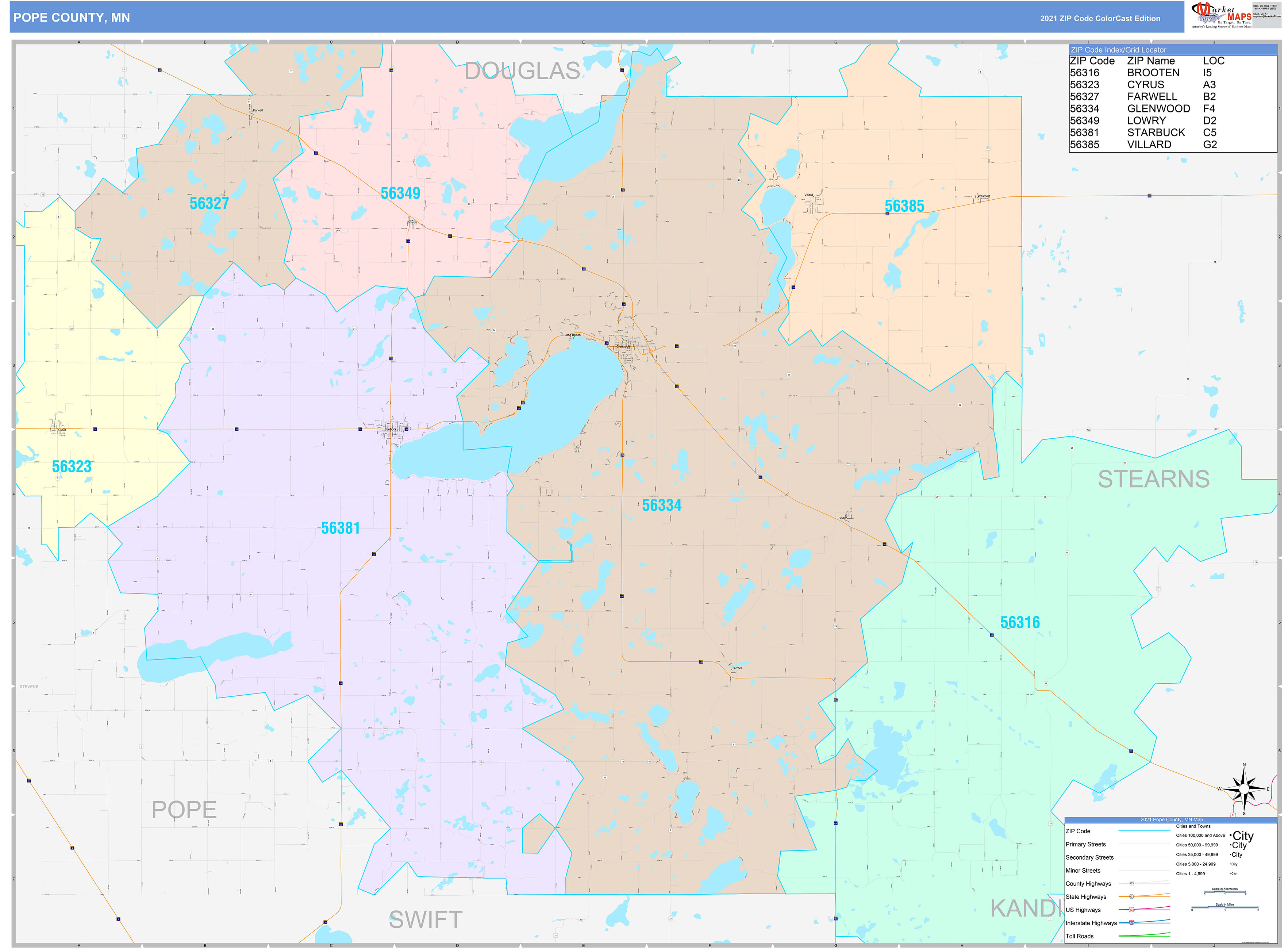The width and height of the screenshot is (1288, 949).
Task: Click "Minor Streets" in the legend
Action: tap(1083, 871)
